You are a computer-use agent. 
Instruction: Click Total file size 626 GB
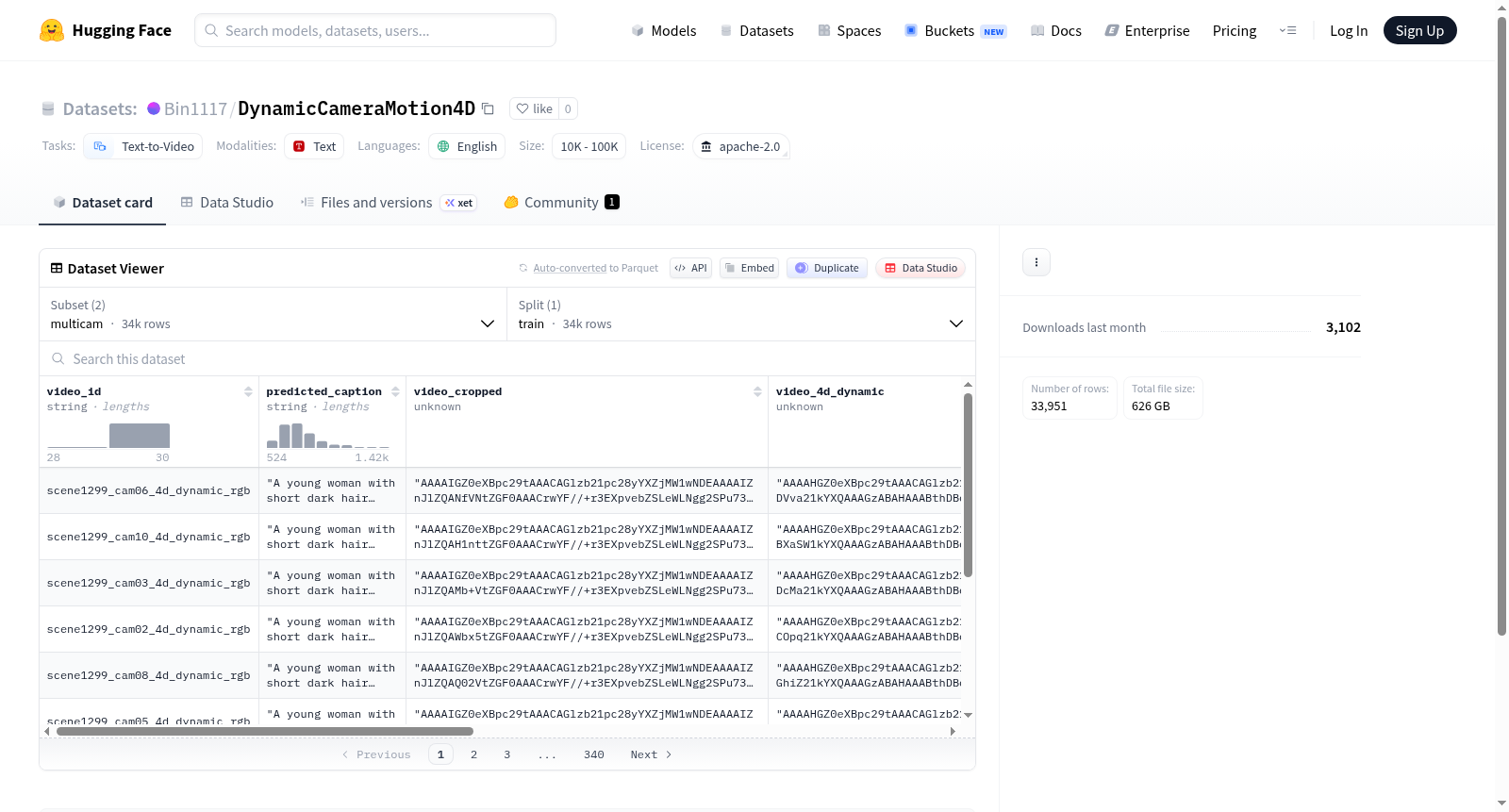pyautogui.click(x=1151, y=406)
